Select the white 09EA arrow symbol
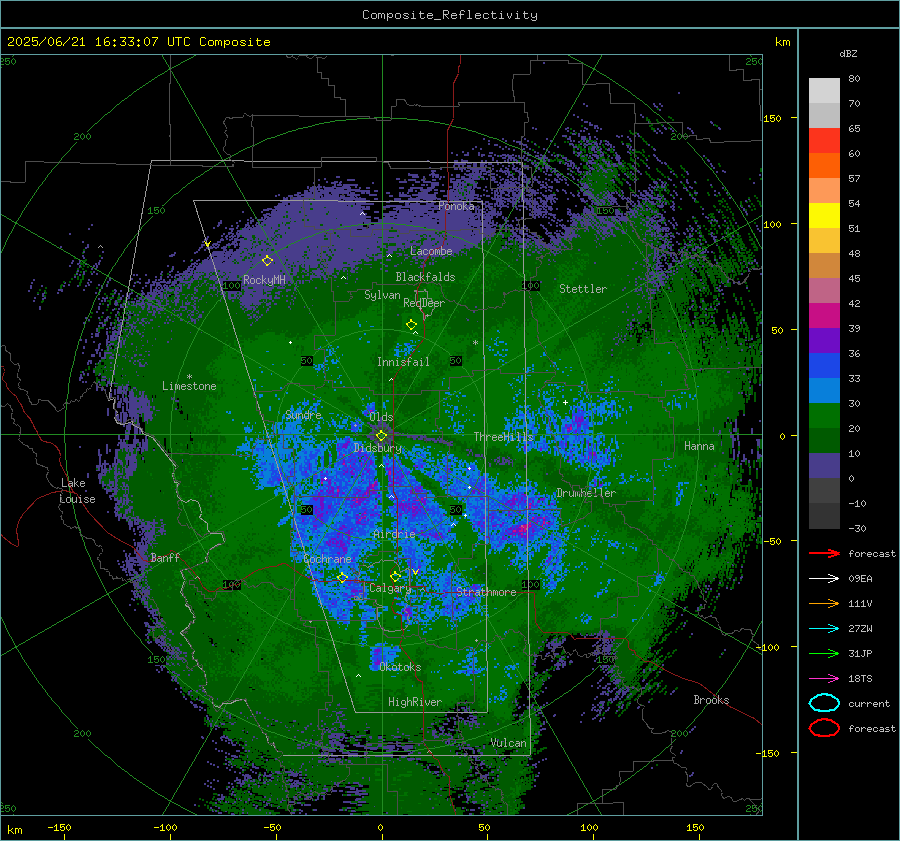This screenshot has height=841, width=900. [824, 579]
